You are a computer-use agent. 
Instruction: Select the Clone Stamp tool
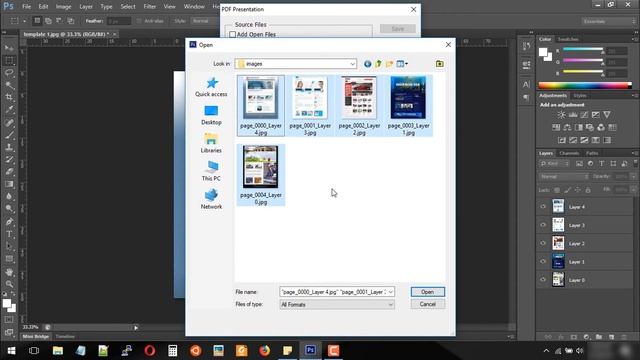pos(9,147)
